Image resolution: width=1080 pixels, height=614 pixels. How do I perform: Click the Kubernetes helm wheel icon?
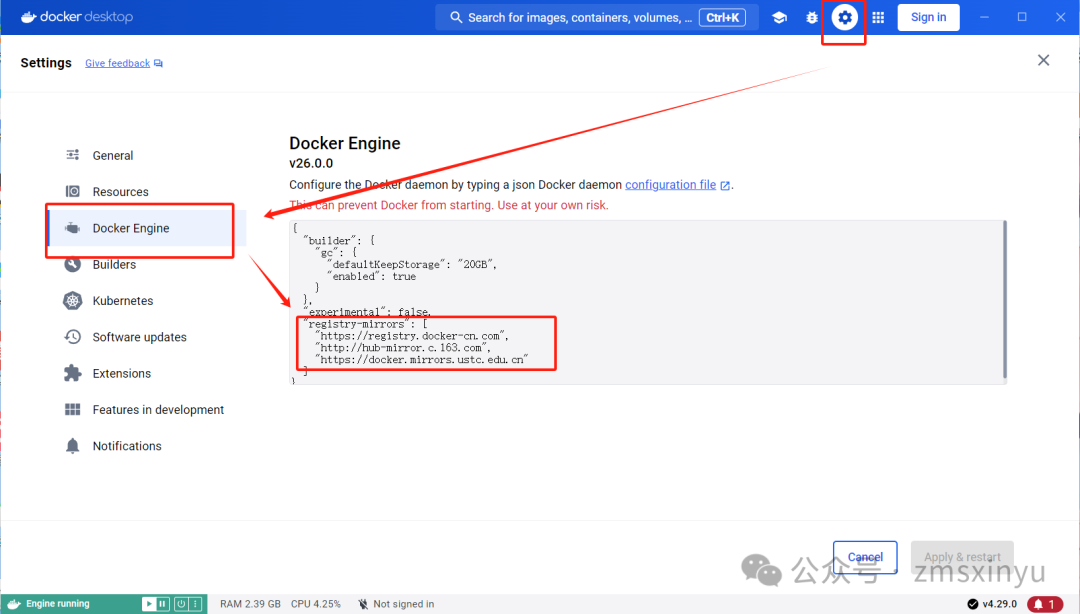pos(72,300)
